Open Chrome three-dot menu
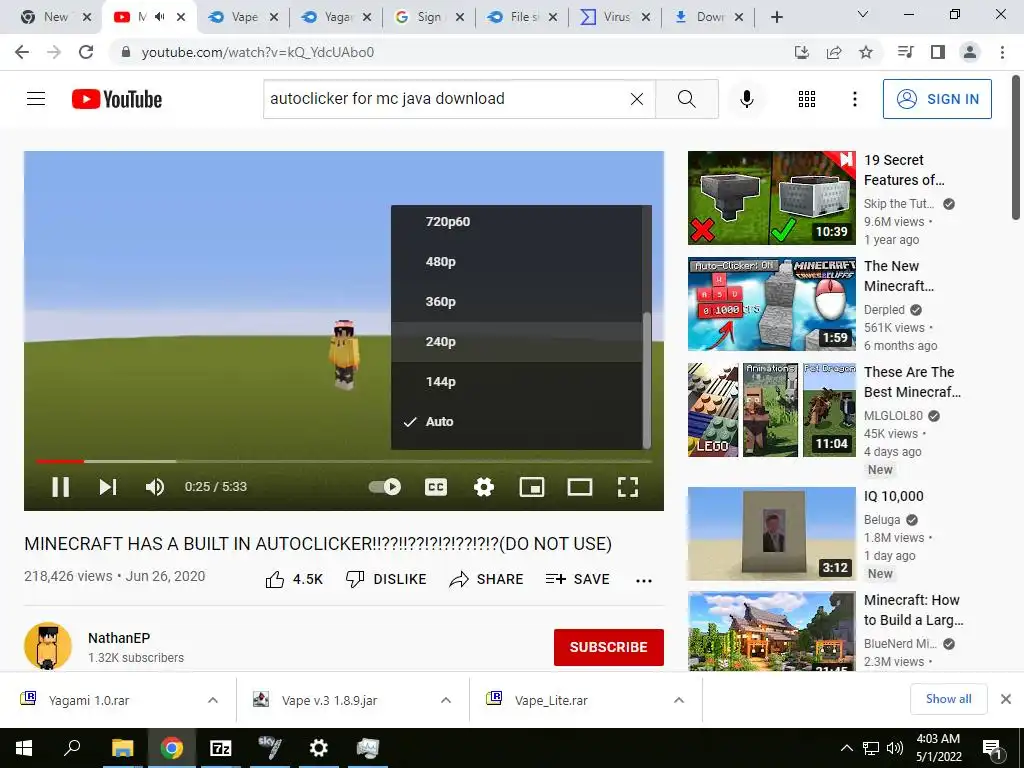1024x768 pixels. 1002,52
